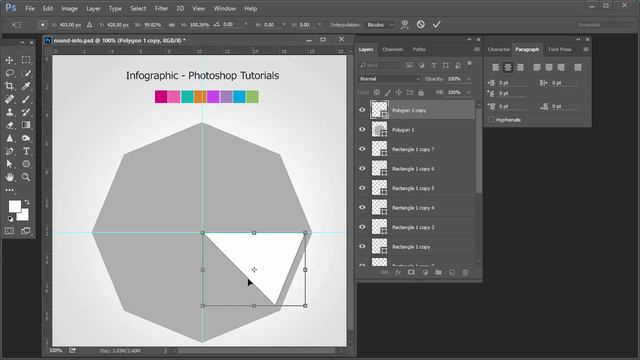640x360 pixels.
Task: Select the Pen tool
Action: click(9, 151)
